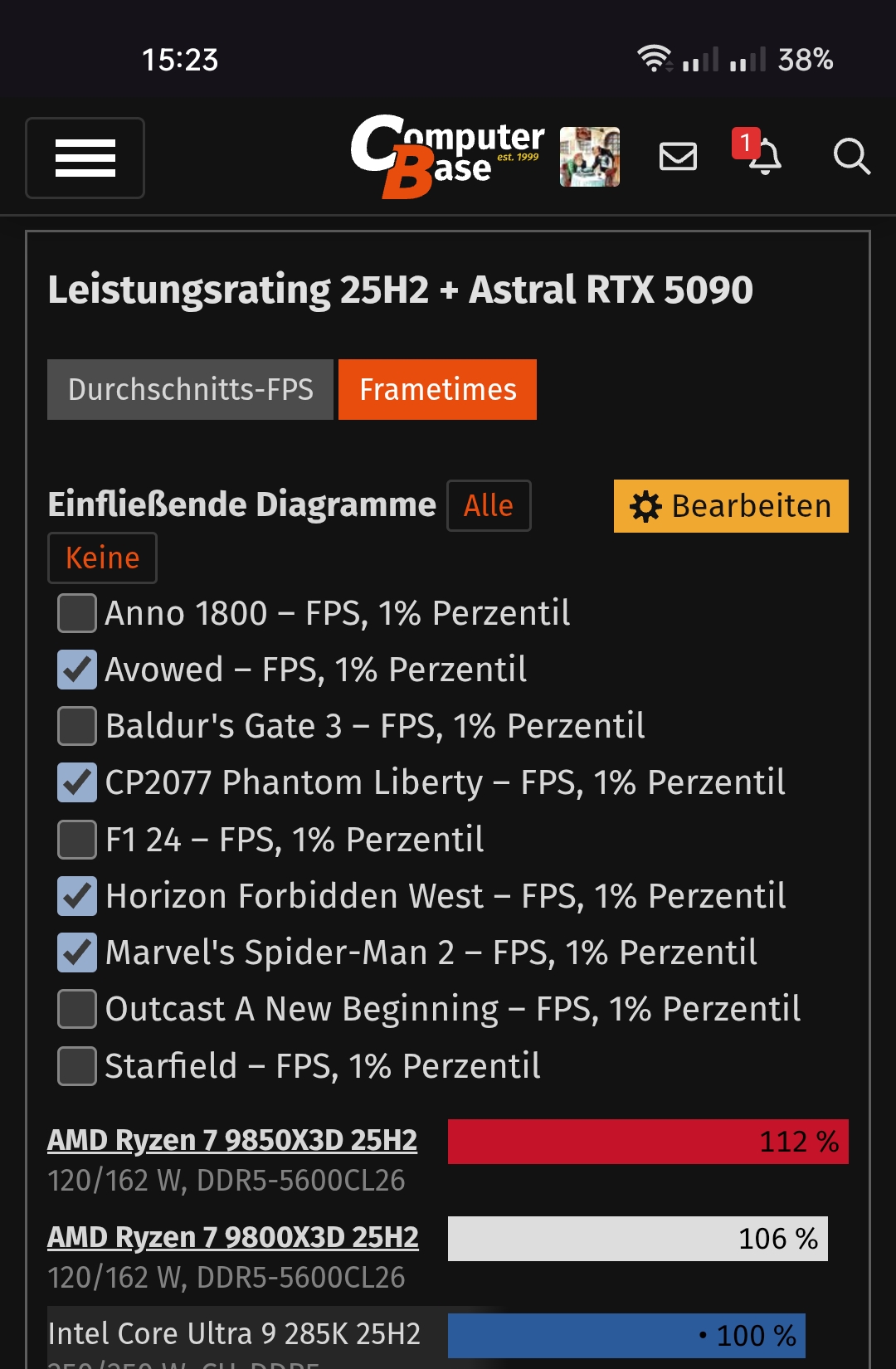Uncheck Marvel's Spider-Man 2
Viewport: 896px width, 1369px height.
[x=76, y=953]
